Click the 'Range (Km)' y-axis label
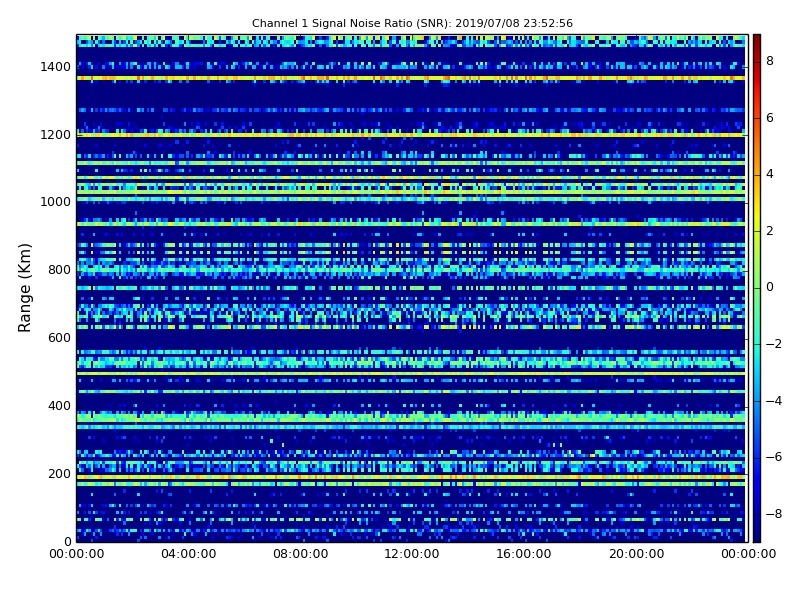This screenshot has height=600, width=800. click(24, 288)
